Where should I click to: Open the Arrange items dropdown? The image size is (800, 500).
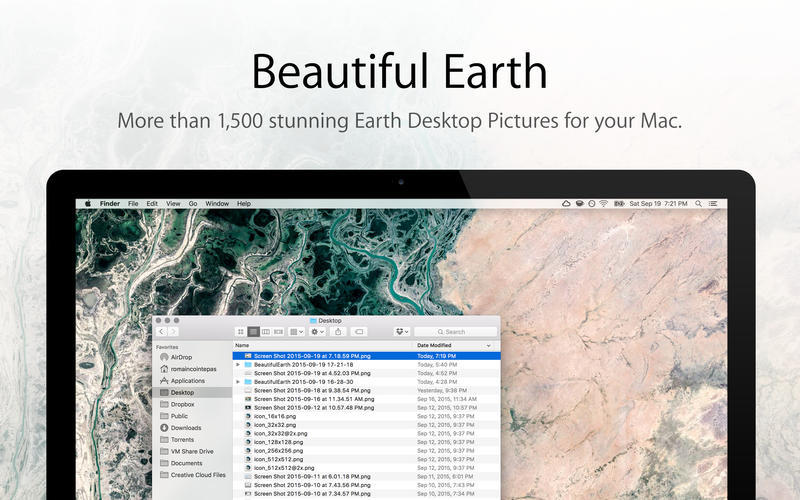(297, 331)
